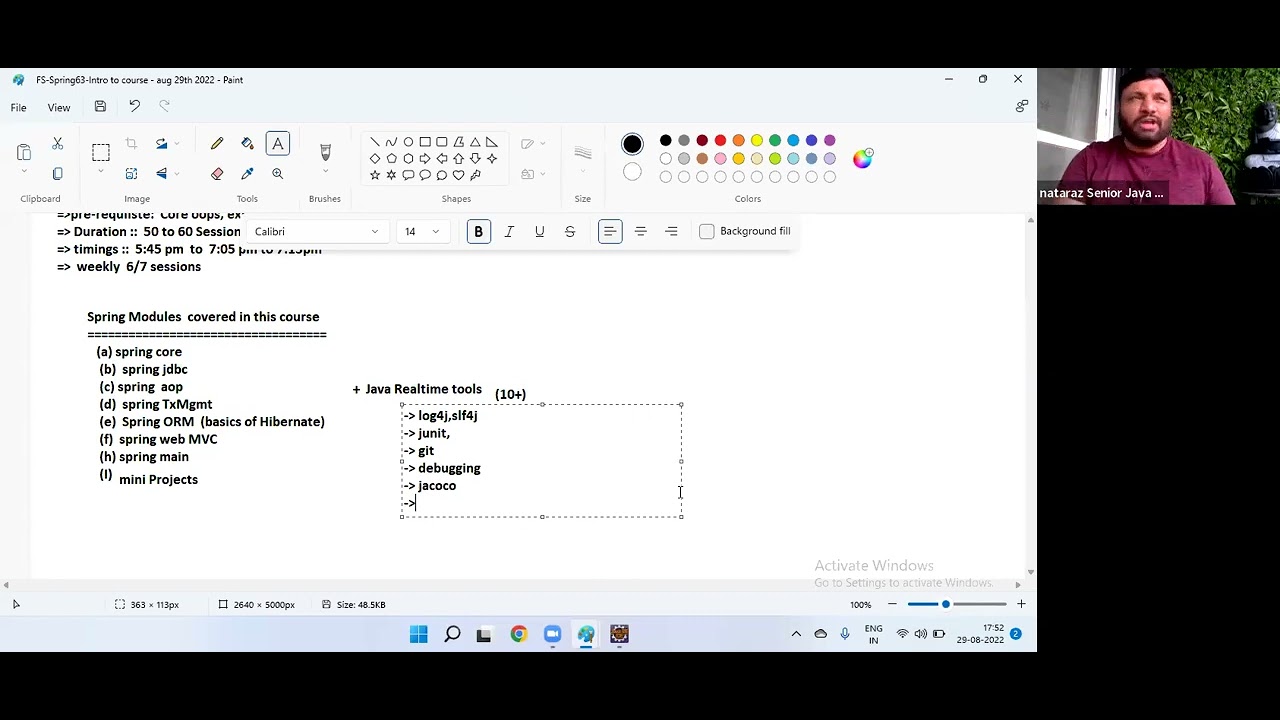The height and width of the screenshot is (720, 1280).
Task: Choose the yellow color swatch
Action: point(757,141)
